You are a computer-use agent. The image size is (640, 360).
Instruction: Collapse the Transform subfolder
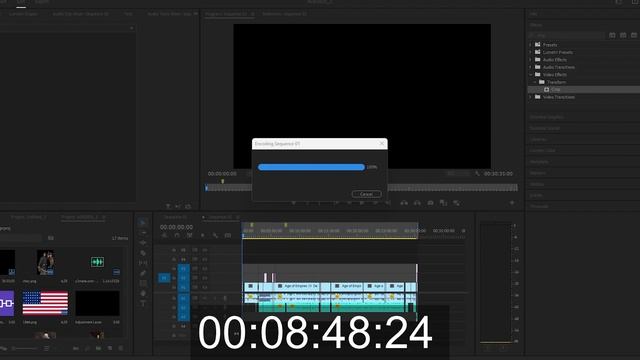pyautogui.click(x=535, y=82)
